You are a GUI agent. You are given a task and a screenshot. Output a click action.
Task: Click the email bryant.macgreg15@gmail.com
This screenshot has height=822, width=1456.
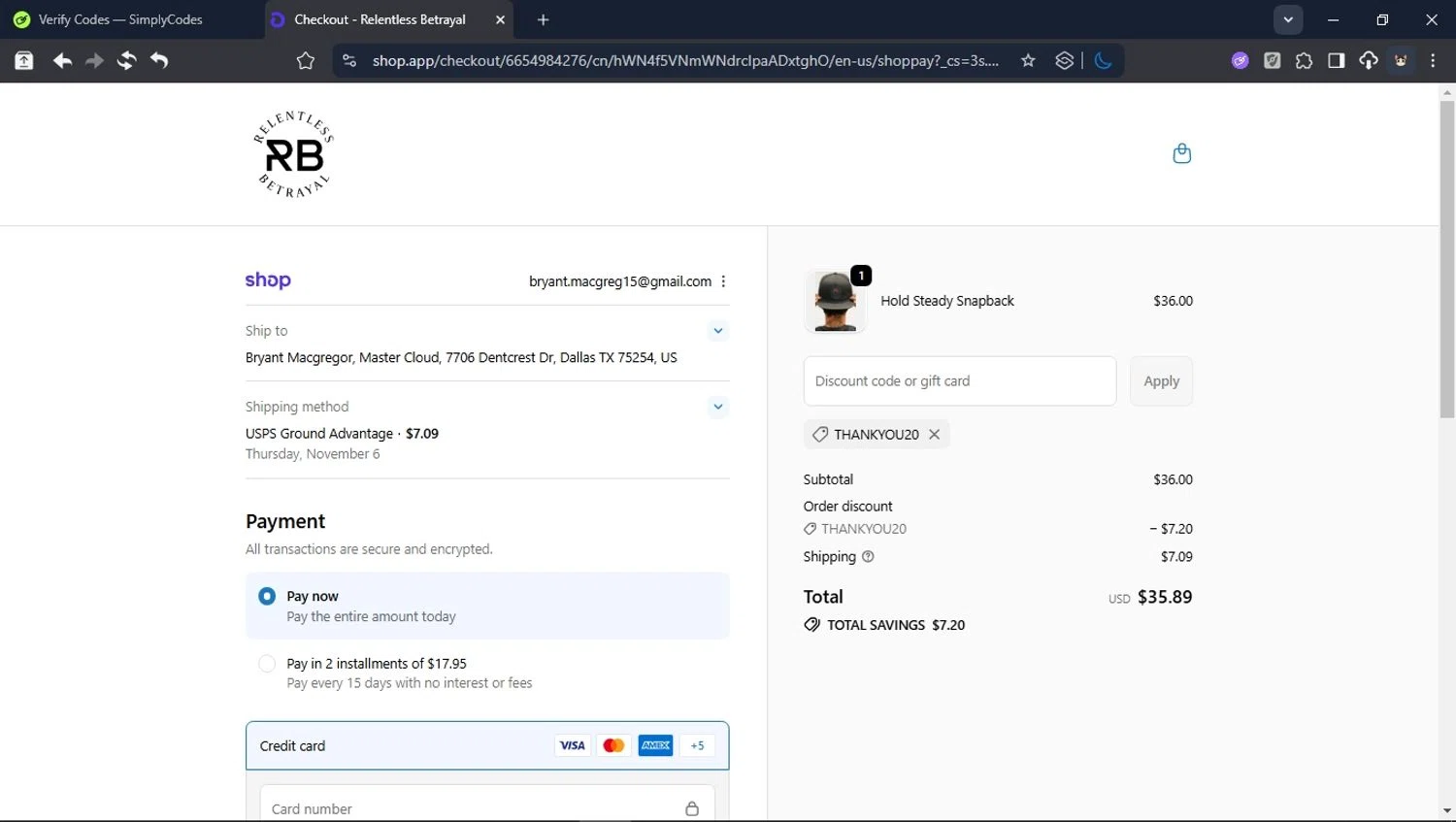pos(620,281)
